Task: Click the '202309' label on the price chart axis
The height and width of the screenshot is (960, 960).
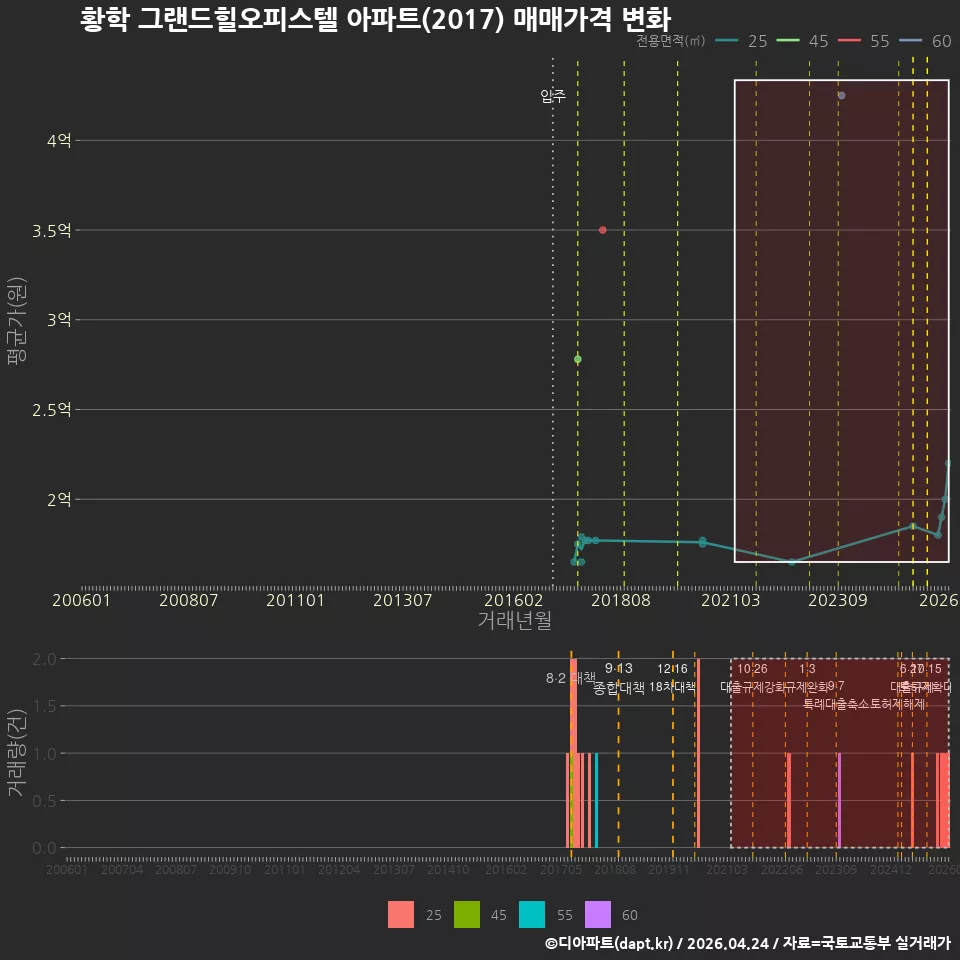Action: coord(838,600)
